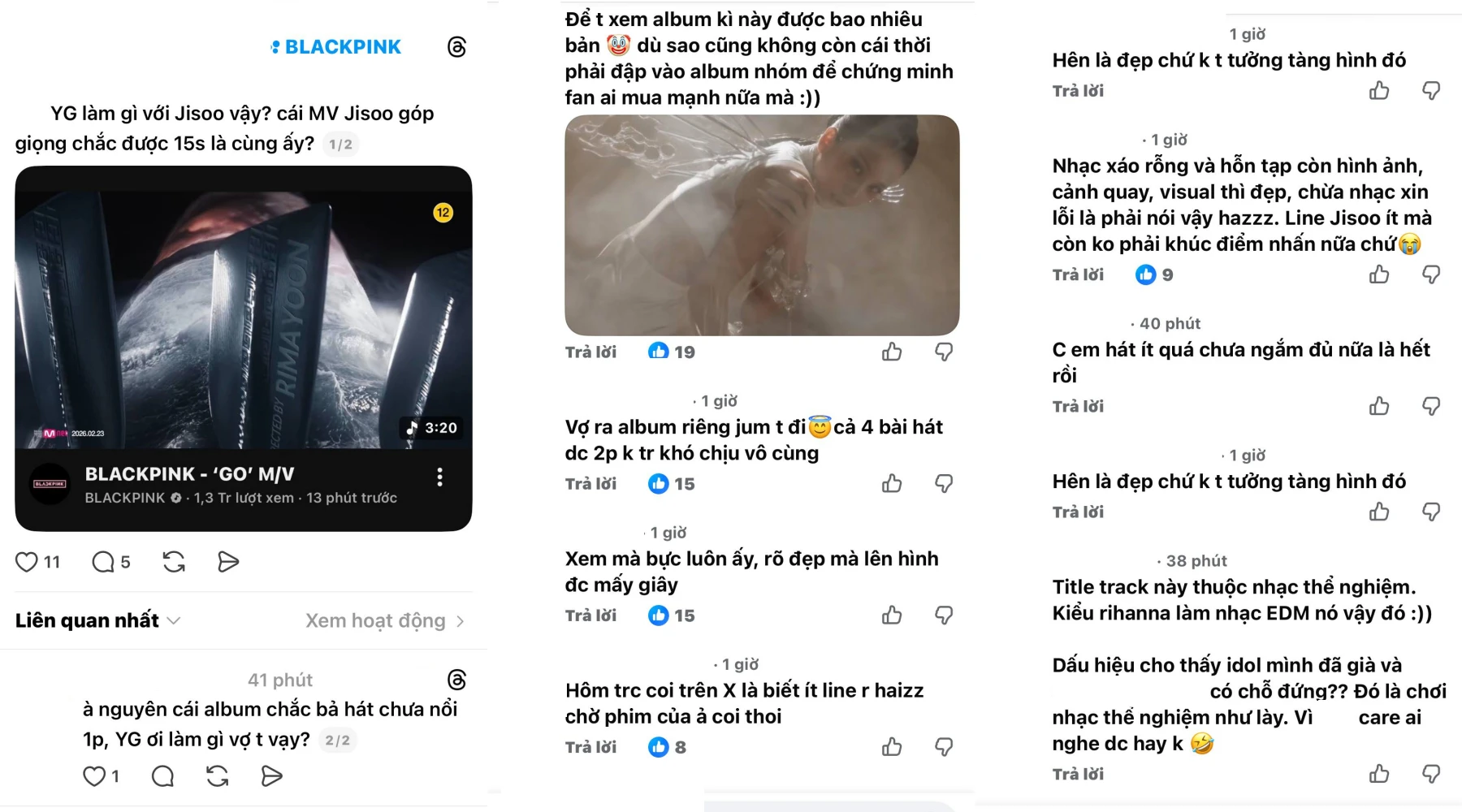
Task: Open comments on the post with 5 replies
Action: 103,562
